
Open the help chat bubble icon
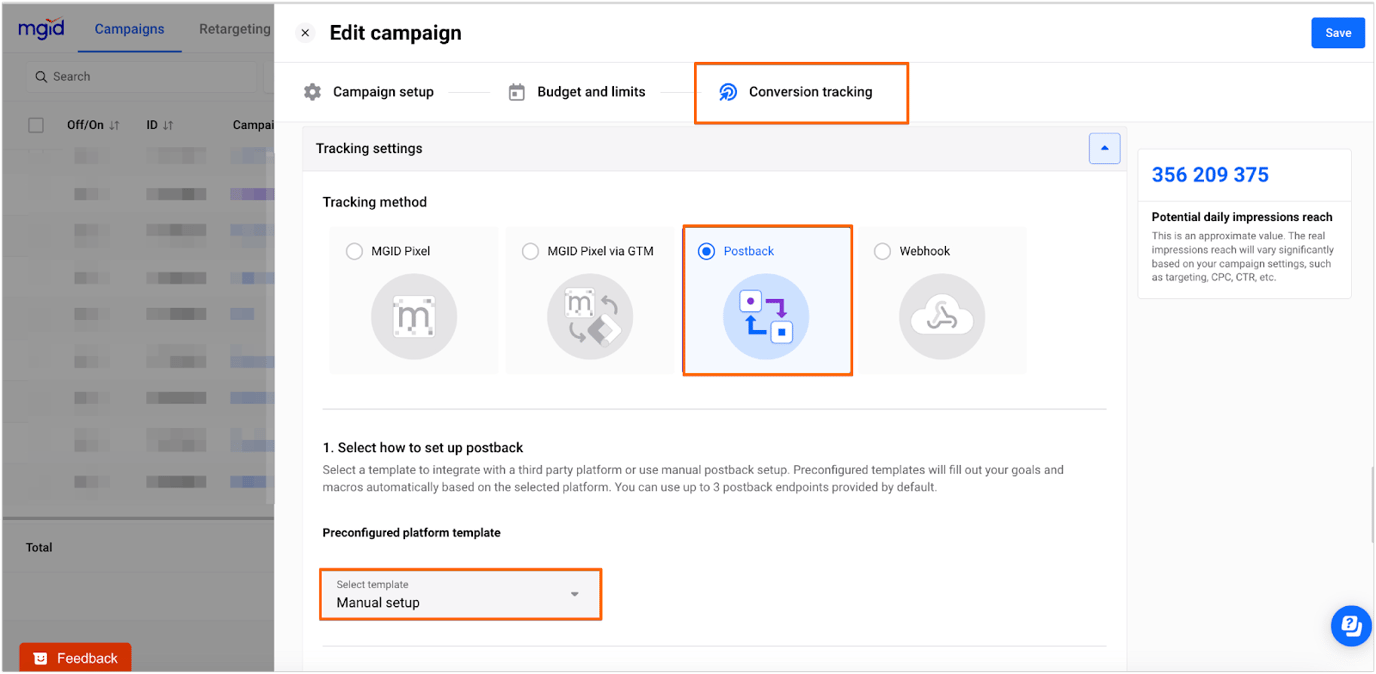tap(1351, 625)
